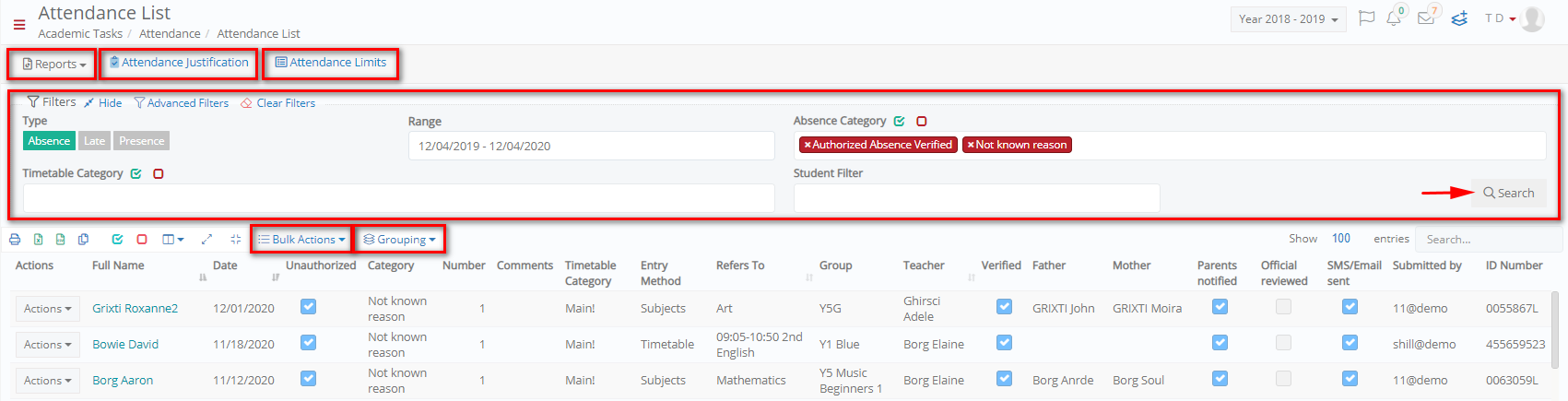The width and height of the screenshot is (1568, 401).
Task: Click the copy table icon
Action: 83,239
